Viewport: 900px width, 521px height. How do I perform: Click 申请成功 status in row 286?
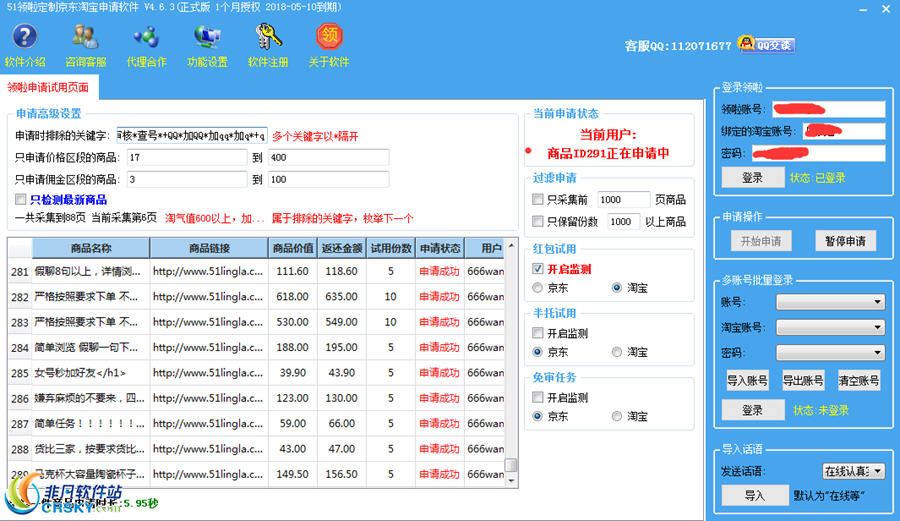tap(440, 398)
